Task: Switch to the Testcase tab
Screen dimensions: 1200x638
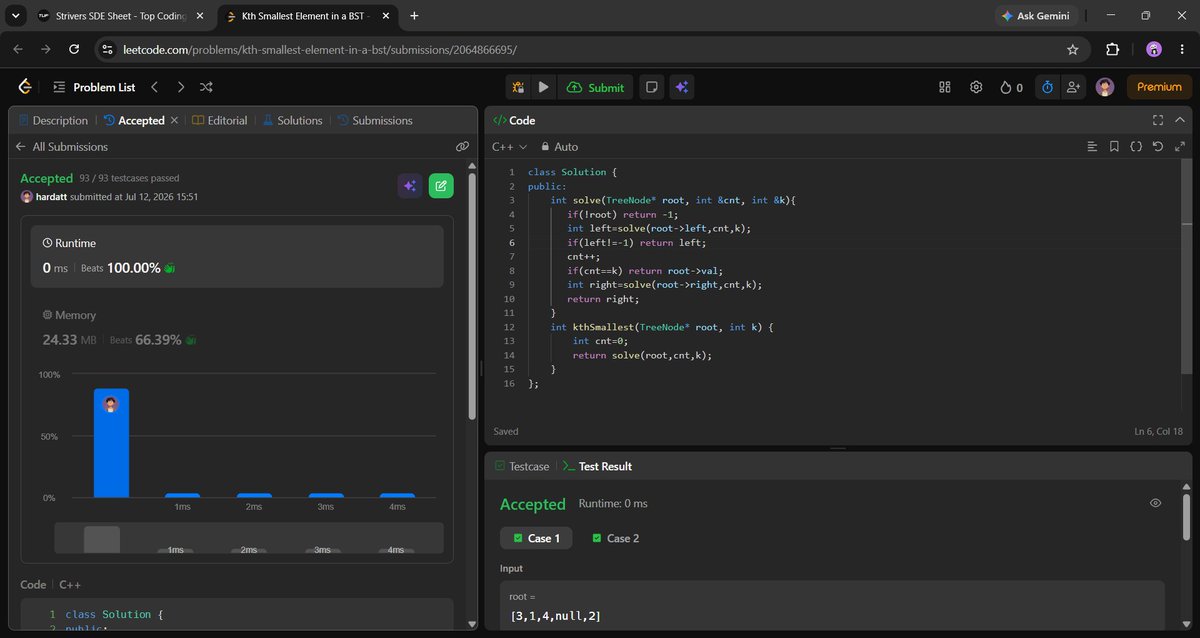Action: coord(522,466)
